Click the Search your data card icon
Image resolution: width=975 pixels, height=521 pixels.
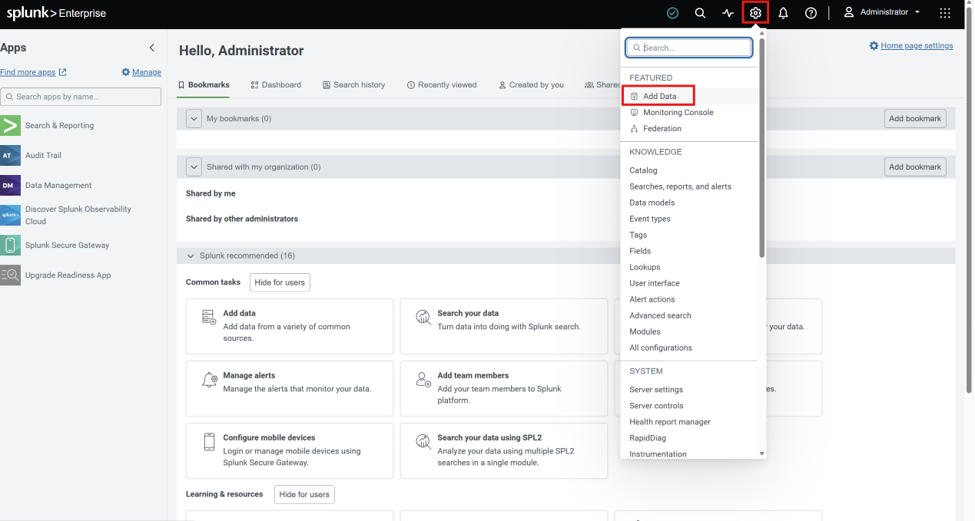pos(423,317)
